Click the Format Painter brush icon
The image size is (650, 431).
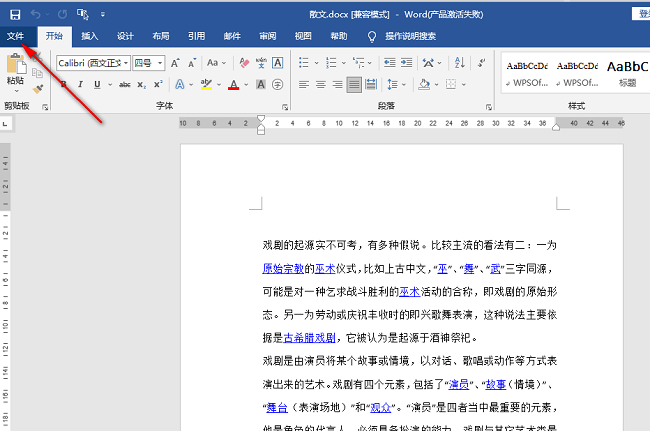[38, 89]
